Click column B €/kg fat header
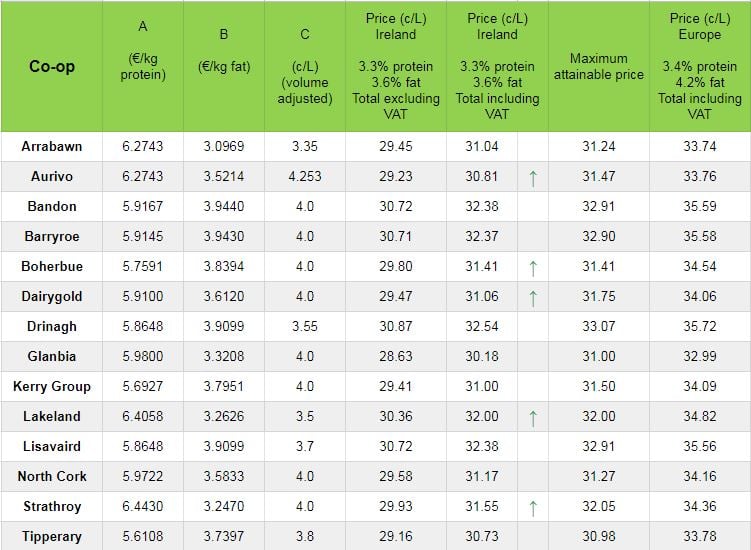 click(x=223, y=67)
